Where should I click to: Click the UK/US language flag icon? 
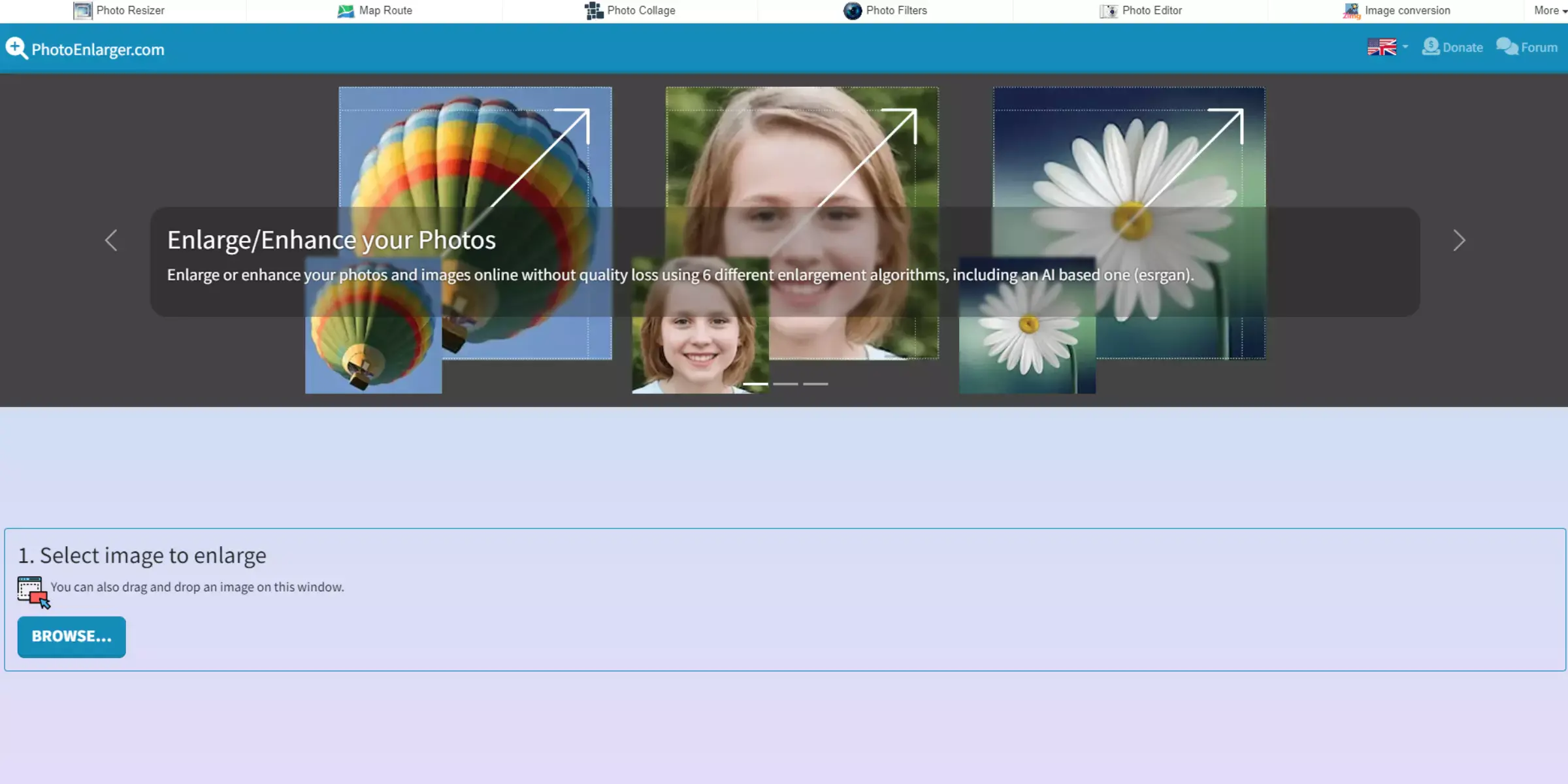coord(1382,47)
